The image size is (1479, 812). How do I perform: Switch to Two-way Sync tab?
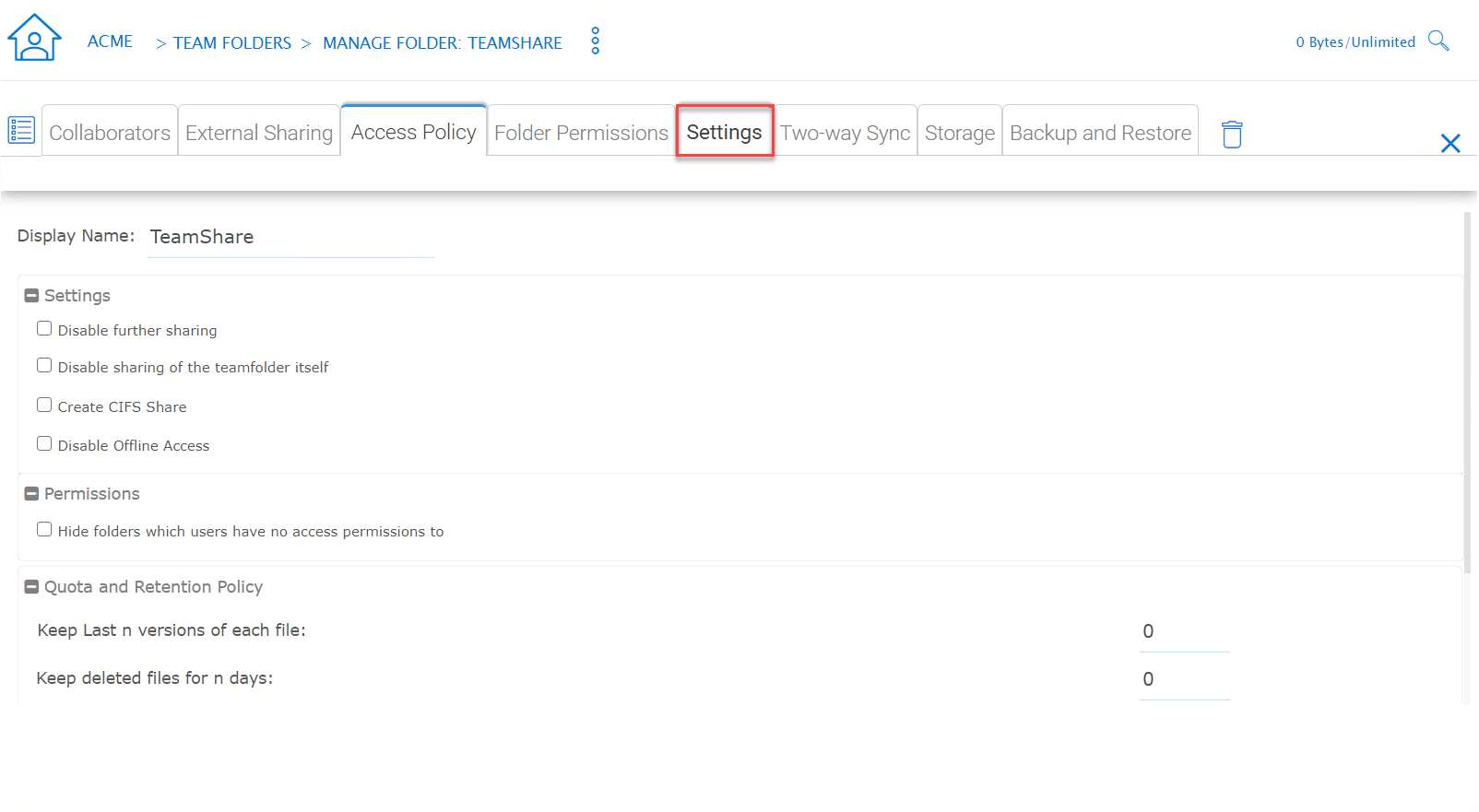[x=846, y=133]
